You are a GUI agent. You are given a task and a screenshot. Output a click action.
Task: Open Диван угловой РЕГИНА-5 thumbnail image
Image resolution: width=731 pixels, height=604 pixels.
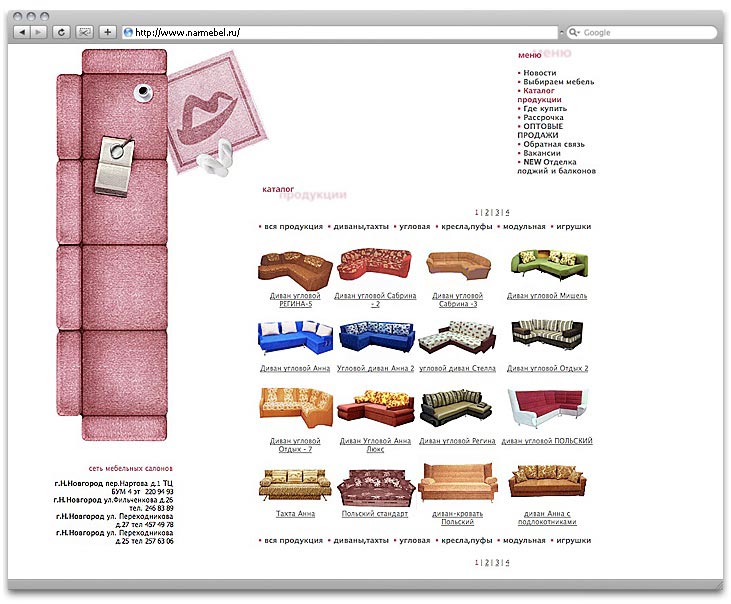click(x=295, y=270)
